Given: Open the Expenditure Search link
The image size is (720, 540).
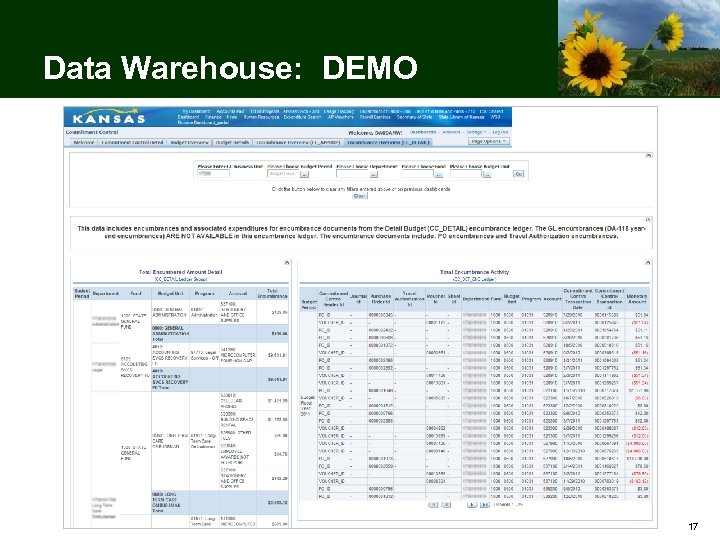Looking at the screenshot, I should coord(302,117).
